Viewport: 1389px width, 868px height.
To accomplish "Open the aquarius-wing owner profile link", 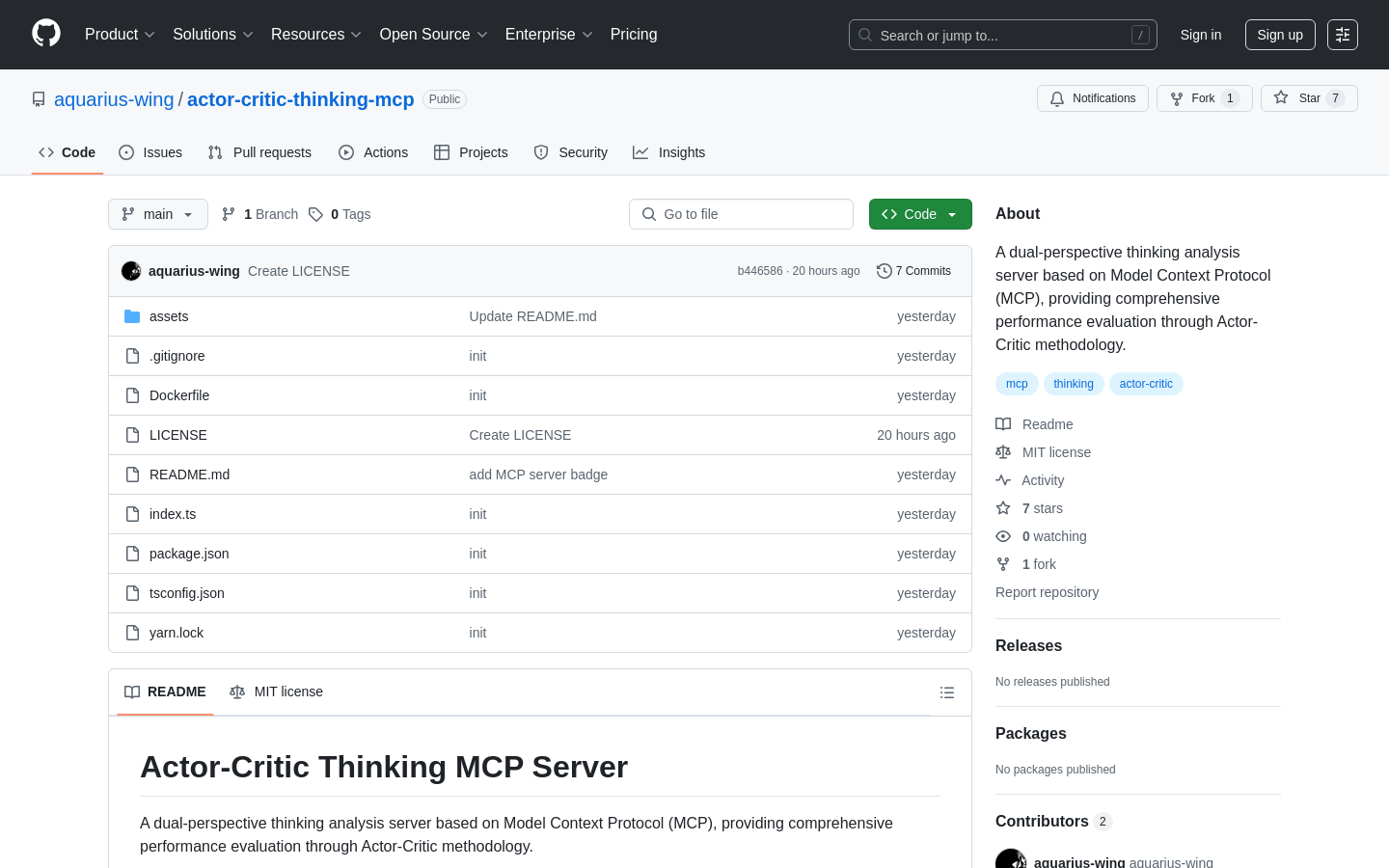I will click(x=114, y=99).
